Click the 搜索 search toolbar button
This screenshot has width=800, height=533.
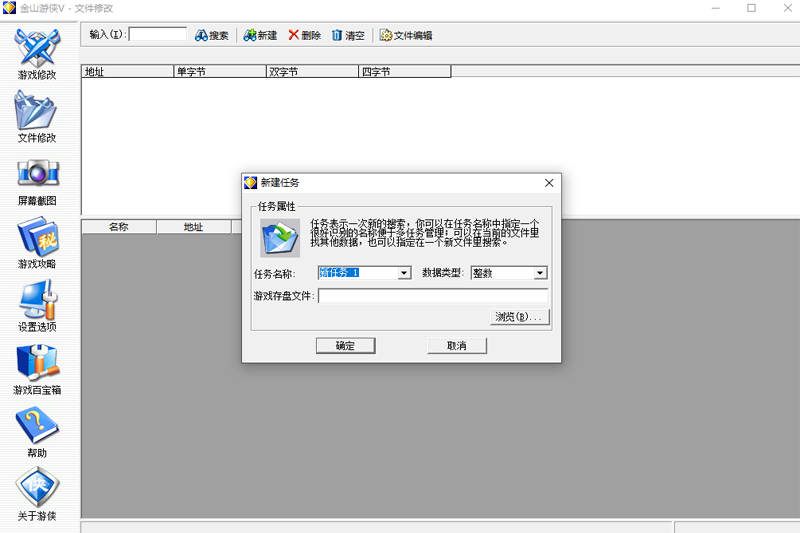212,35
